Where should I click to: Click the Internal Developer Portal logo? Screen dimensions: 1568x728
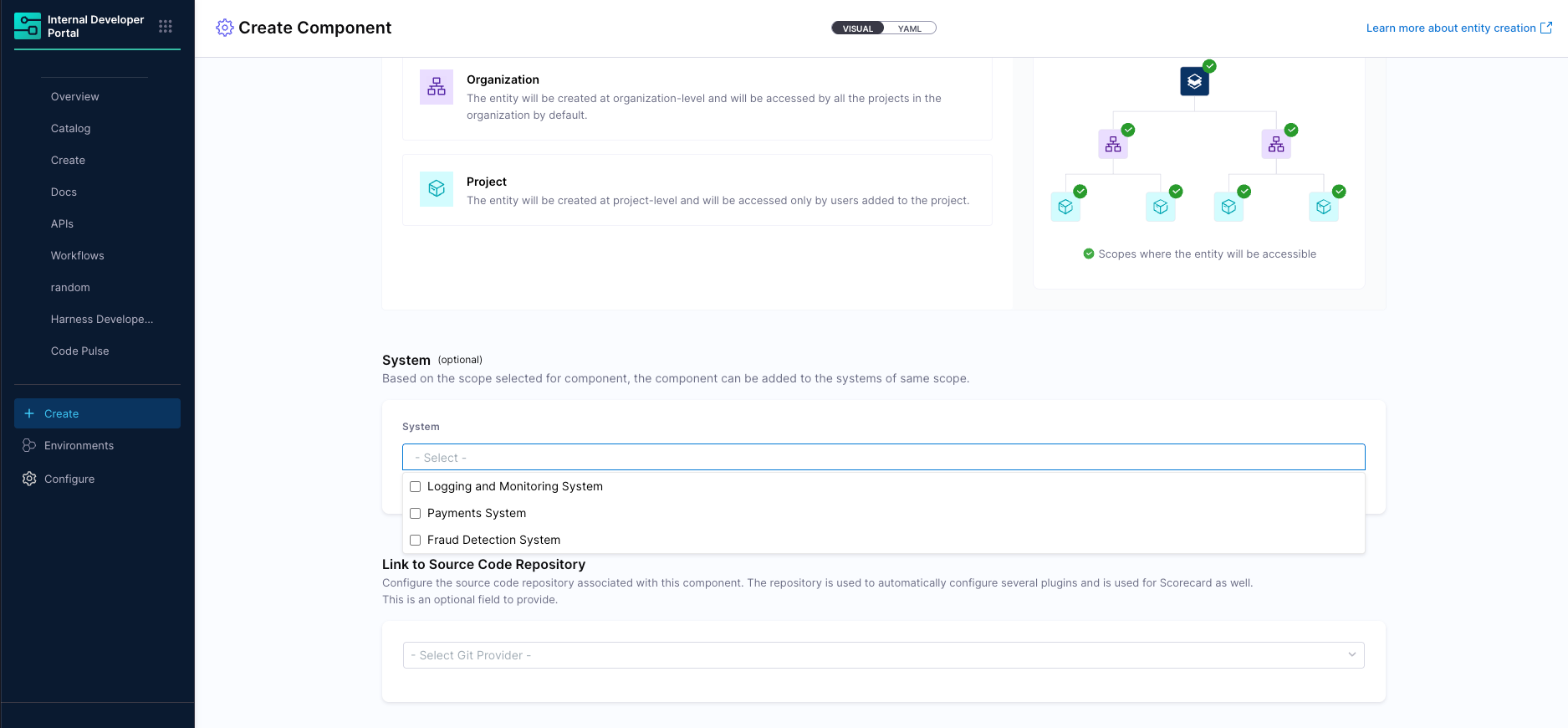click(28, 27)
